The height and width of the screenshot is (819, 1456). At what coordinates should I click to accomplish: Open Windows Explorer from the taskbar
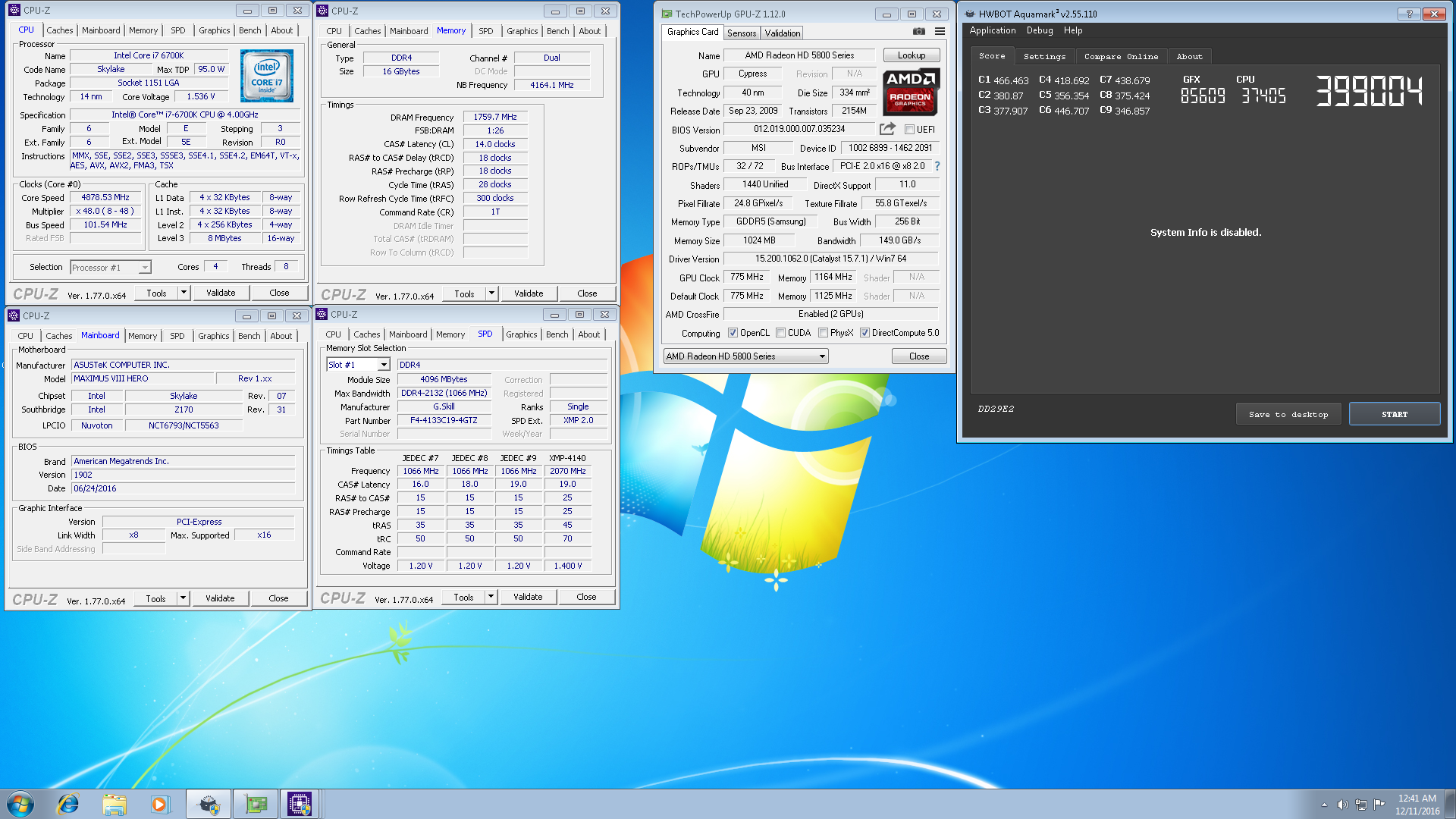click(x=115, y=804)
